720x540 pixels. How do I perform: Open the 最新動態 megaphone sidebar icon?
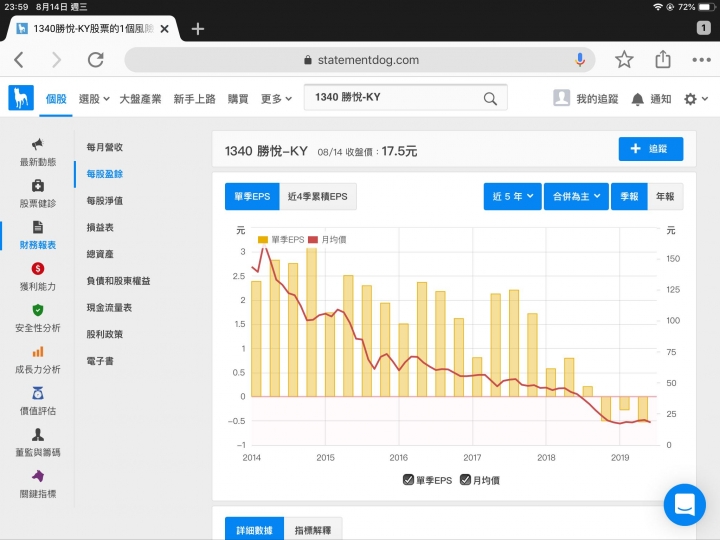[x=38, y=144]
